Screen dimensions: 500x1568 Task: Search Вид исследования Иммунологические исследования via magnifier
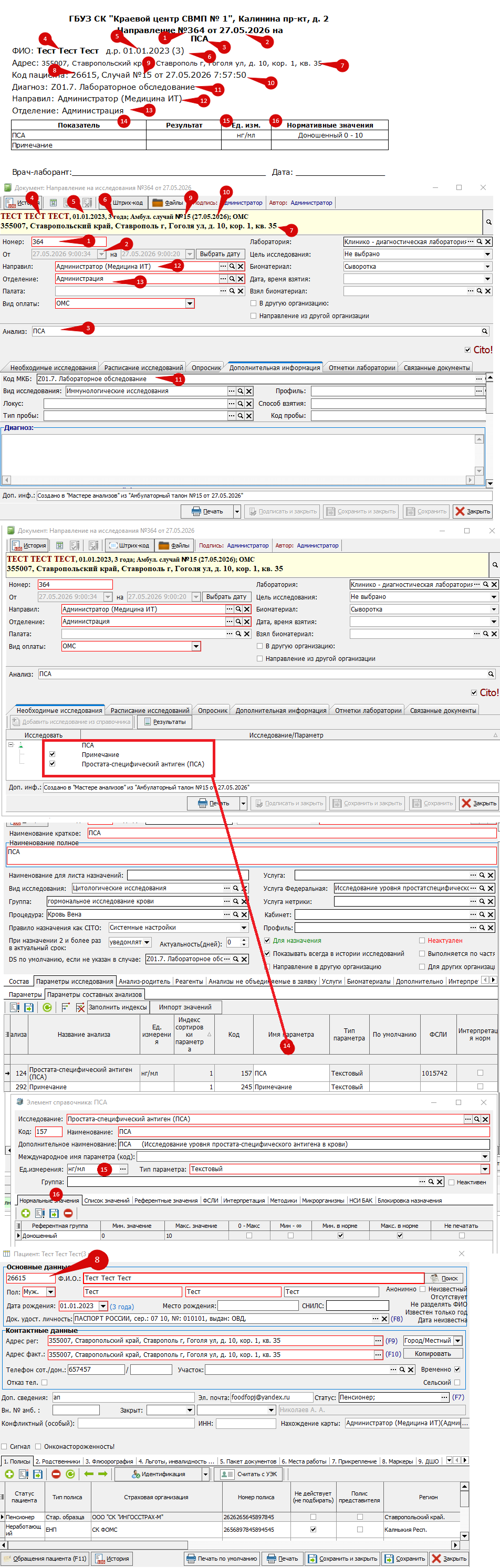(x=241, y=392)
